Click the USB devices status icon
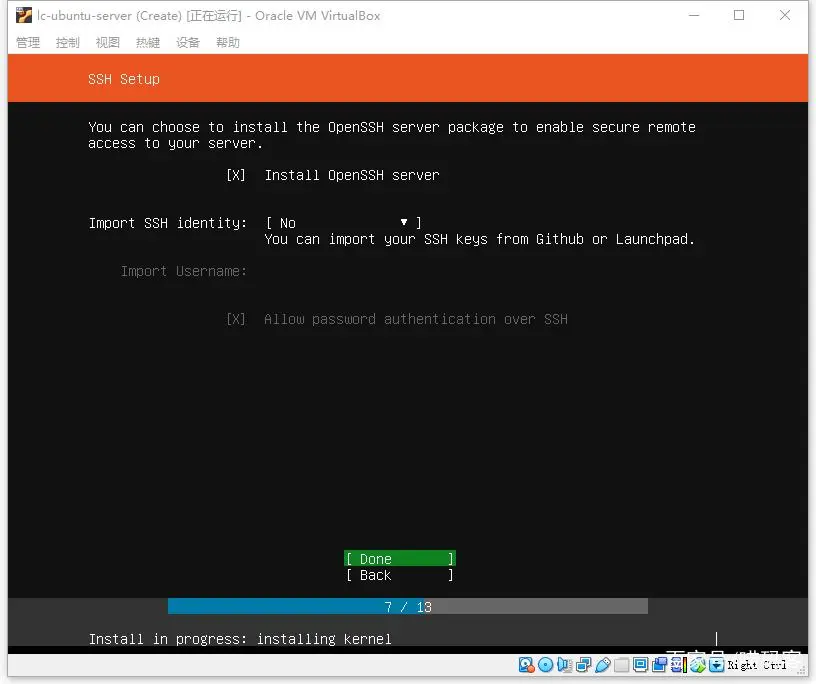The image size is (816, 684). (603, 665)
